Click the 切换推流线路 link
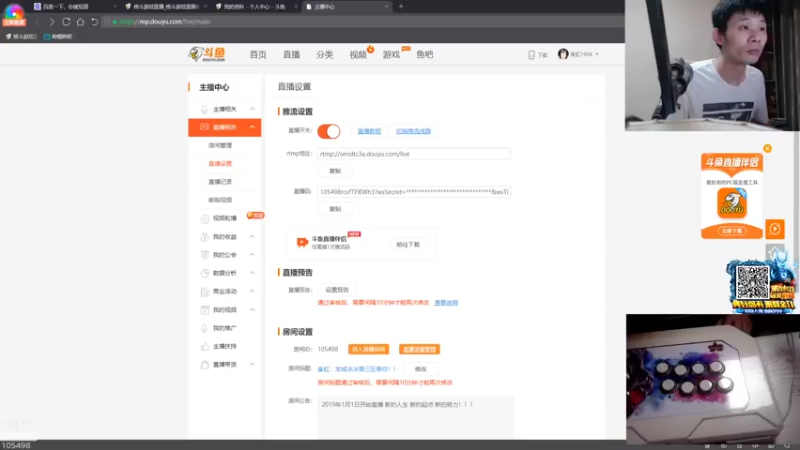The width and height of the screenshot is (800, 450). click(x=413, y=131)
